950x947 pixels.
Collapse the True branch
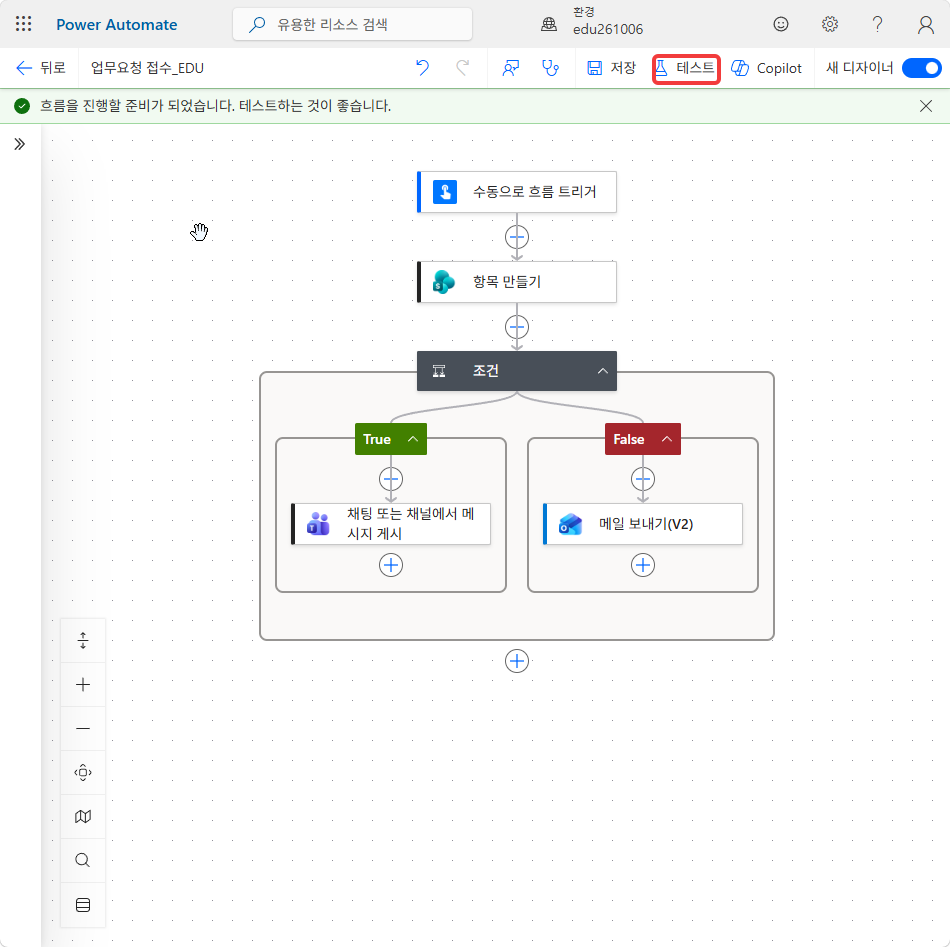413,439
